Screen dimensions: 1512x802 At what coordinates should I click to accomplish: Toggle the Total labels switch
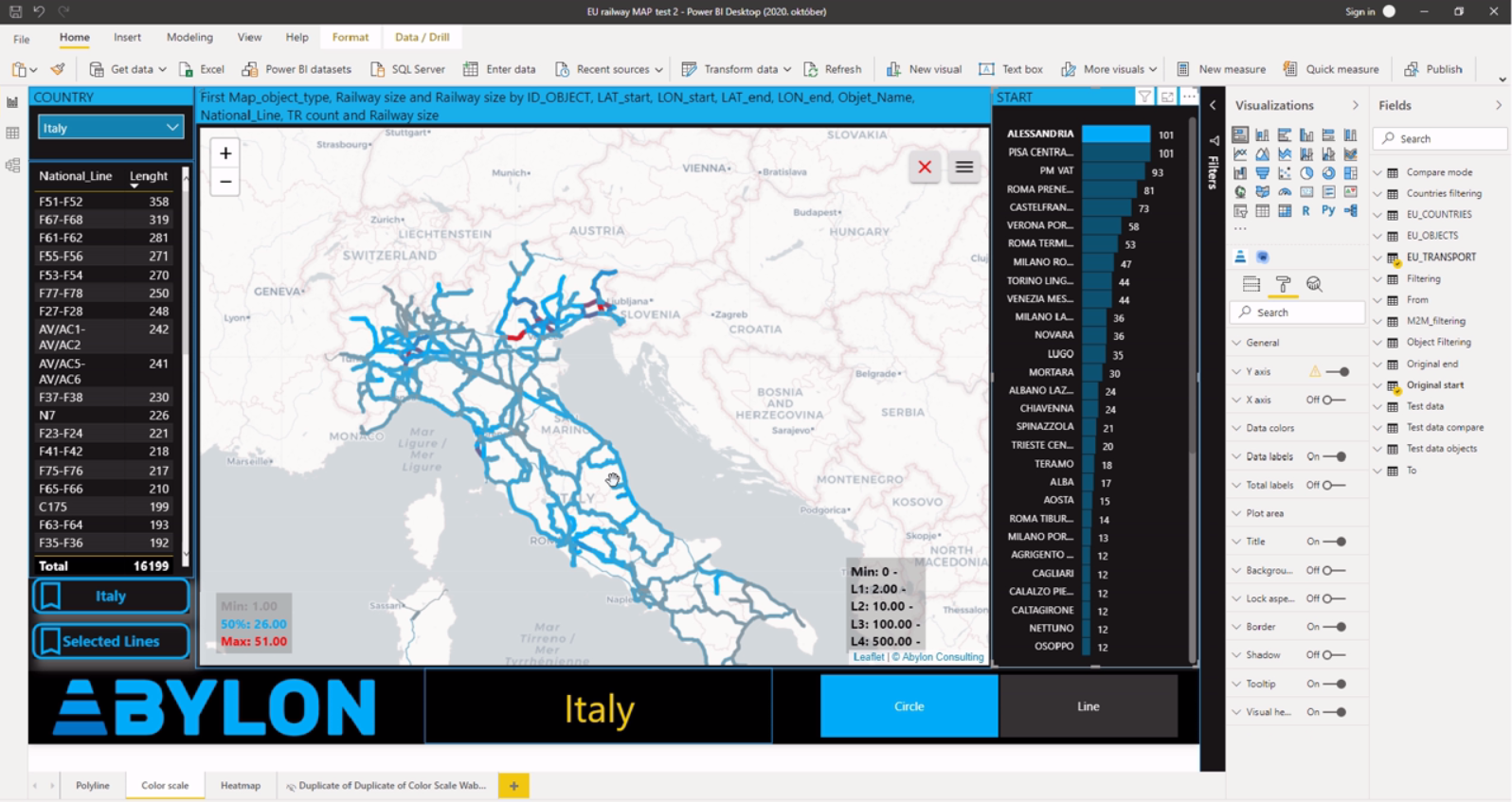(1334, 485)
